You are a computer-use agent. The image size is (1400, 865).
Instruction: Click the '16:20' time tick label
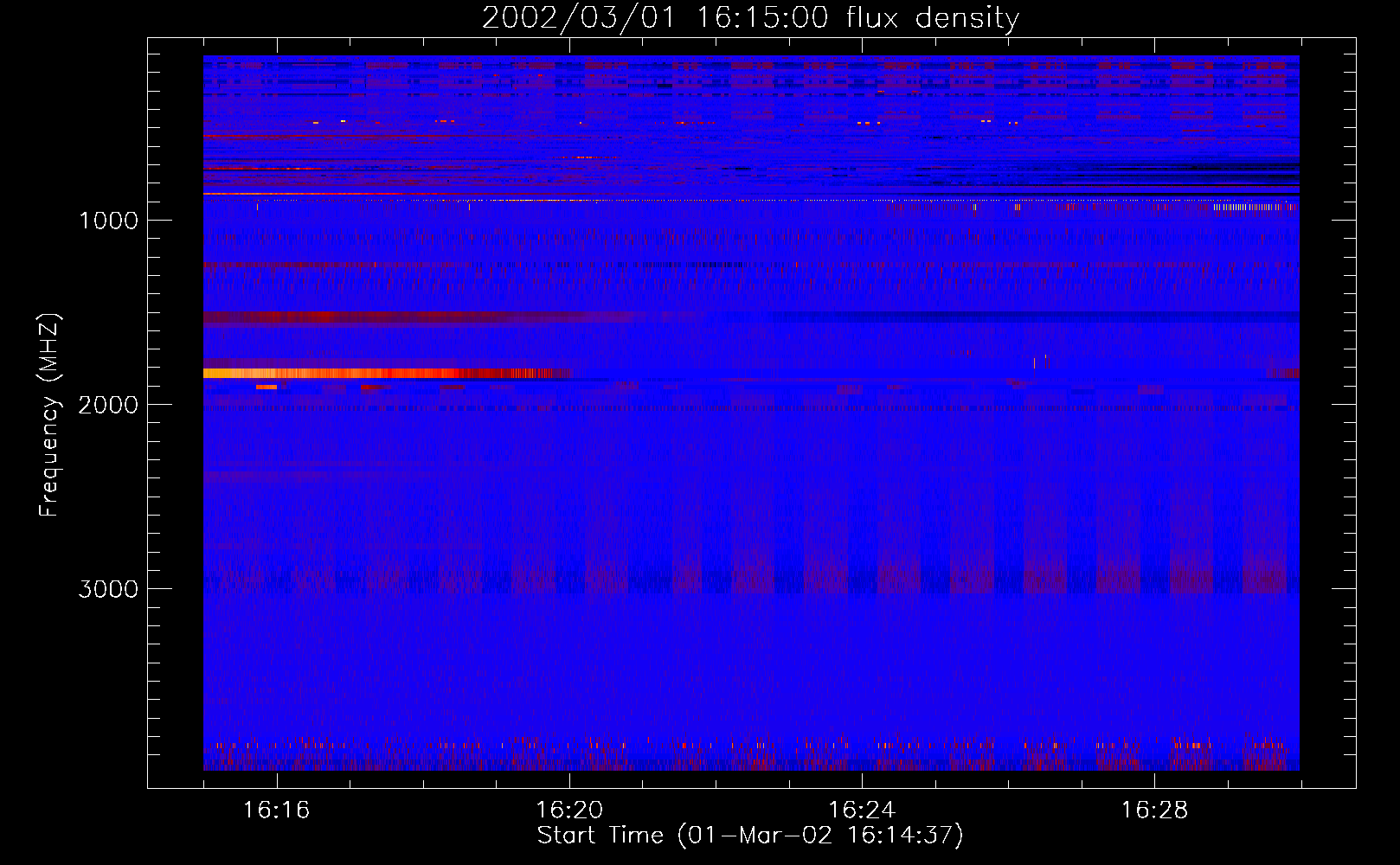click(569, 811)
